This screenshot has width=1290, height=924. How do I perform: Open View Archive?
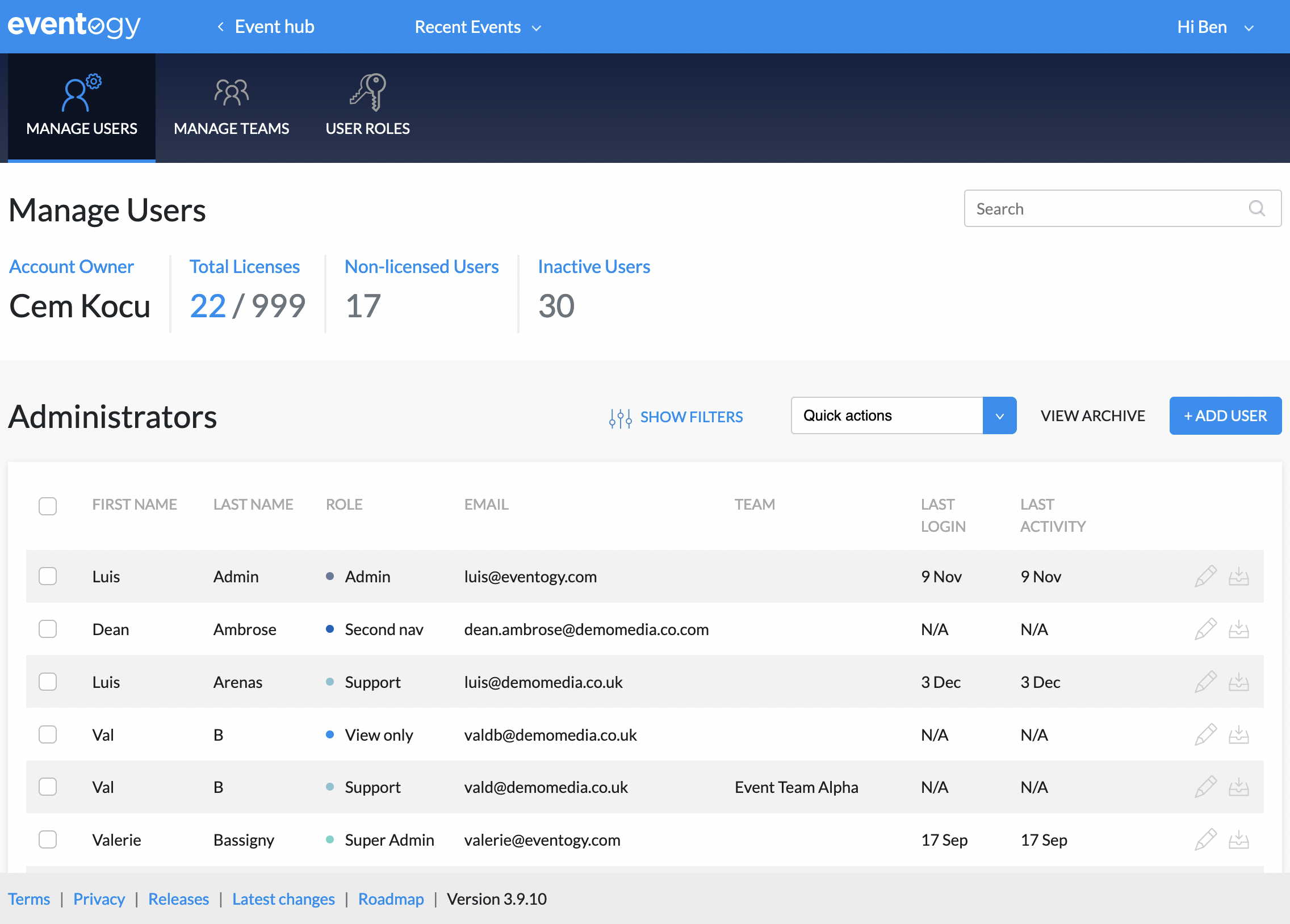coord(1092,415)
